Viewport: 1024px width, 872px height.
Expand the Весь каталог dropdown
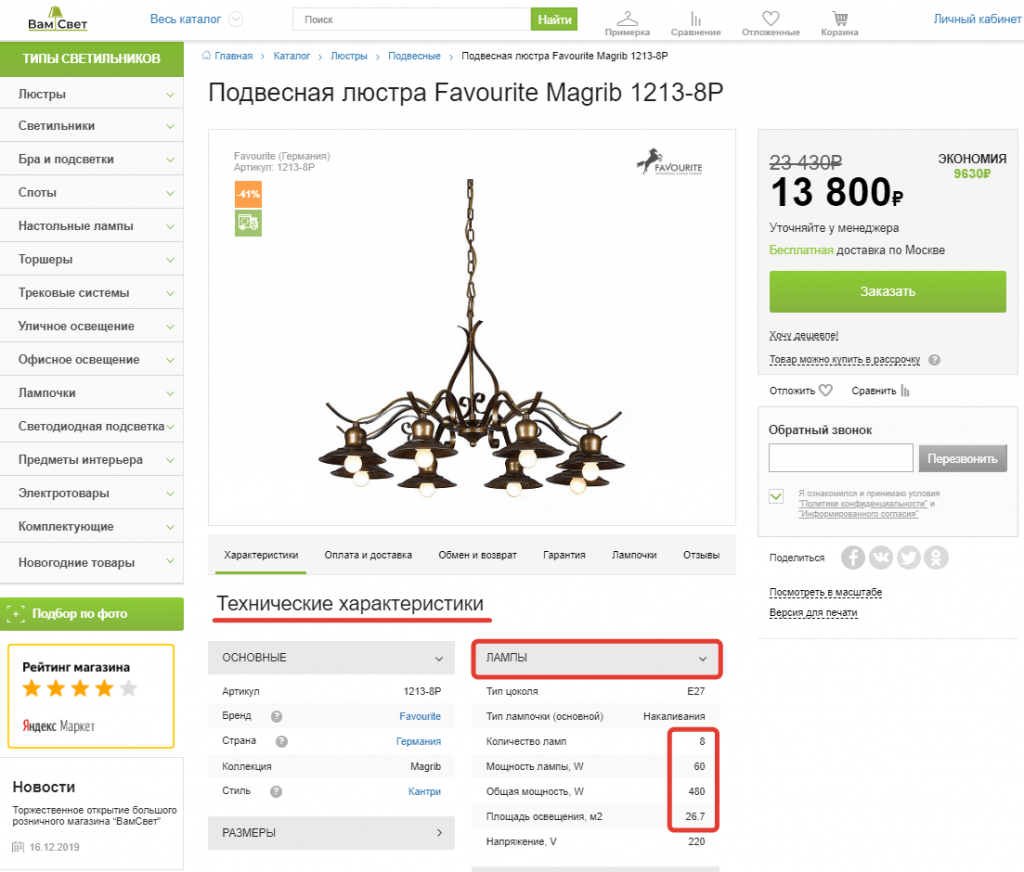tap(236, 19)
